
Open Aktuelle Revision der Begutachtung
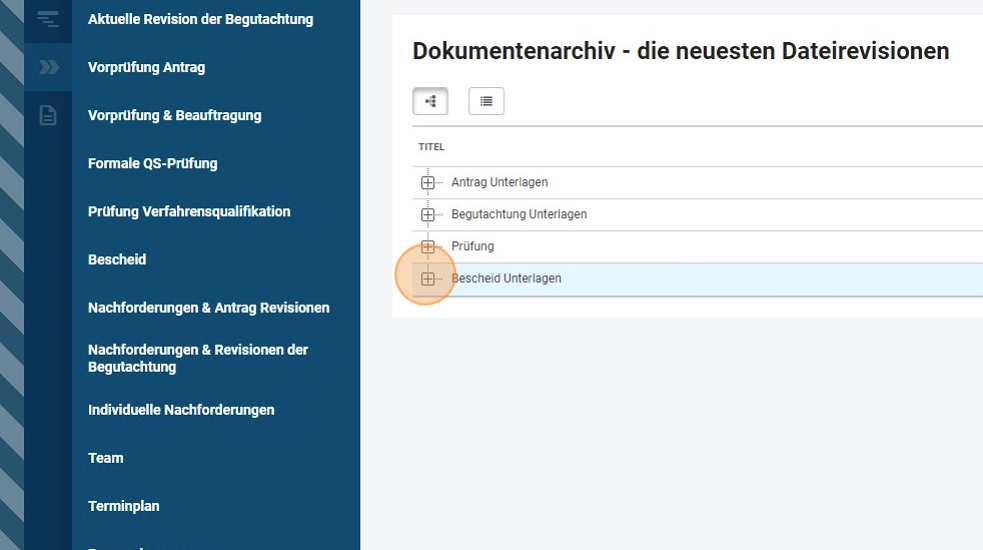[200, 19]
